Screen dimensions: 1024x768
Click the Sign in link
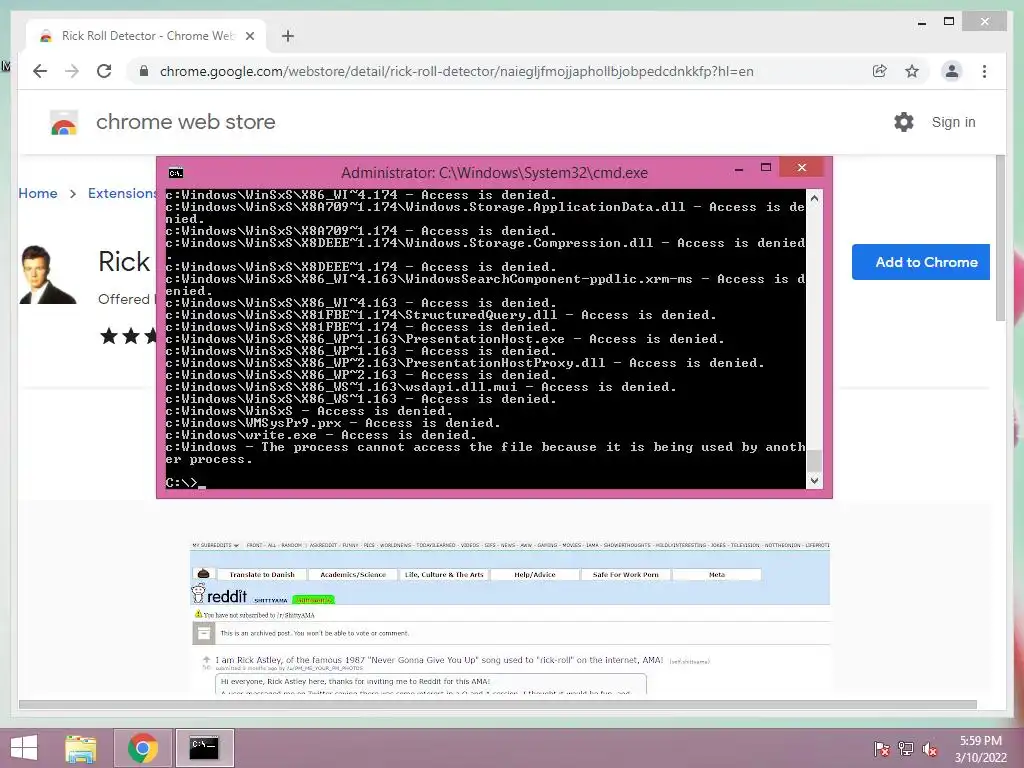pos(953,122)
